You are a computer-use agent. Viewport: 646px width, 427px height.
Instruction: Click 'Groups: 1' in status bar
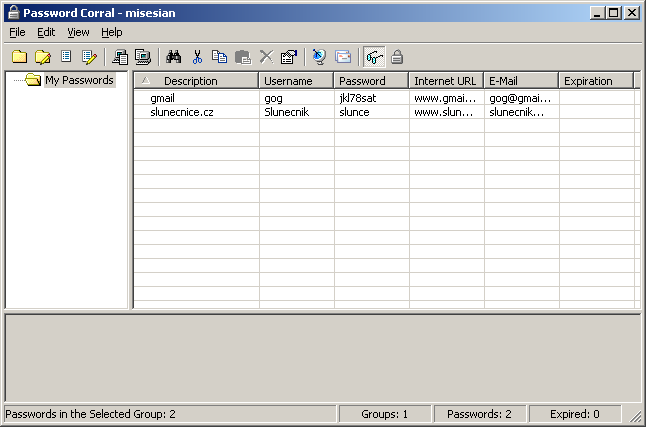pyautogui.click(x=384, y=414)
